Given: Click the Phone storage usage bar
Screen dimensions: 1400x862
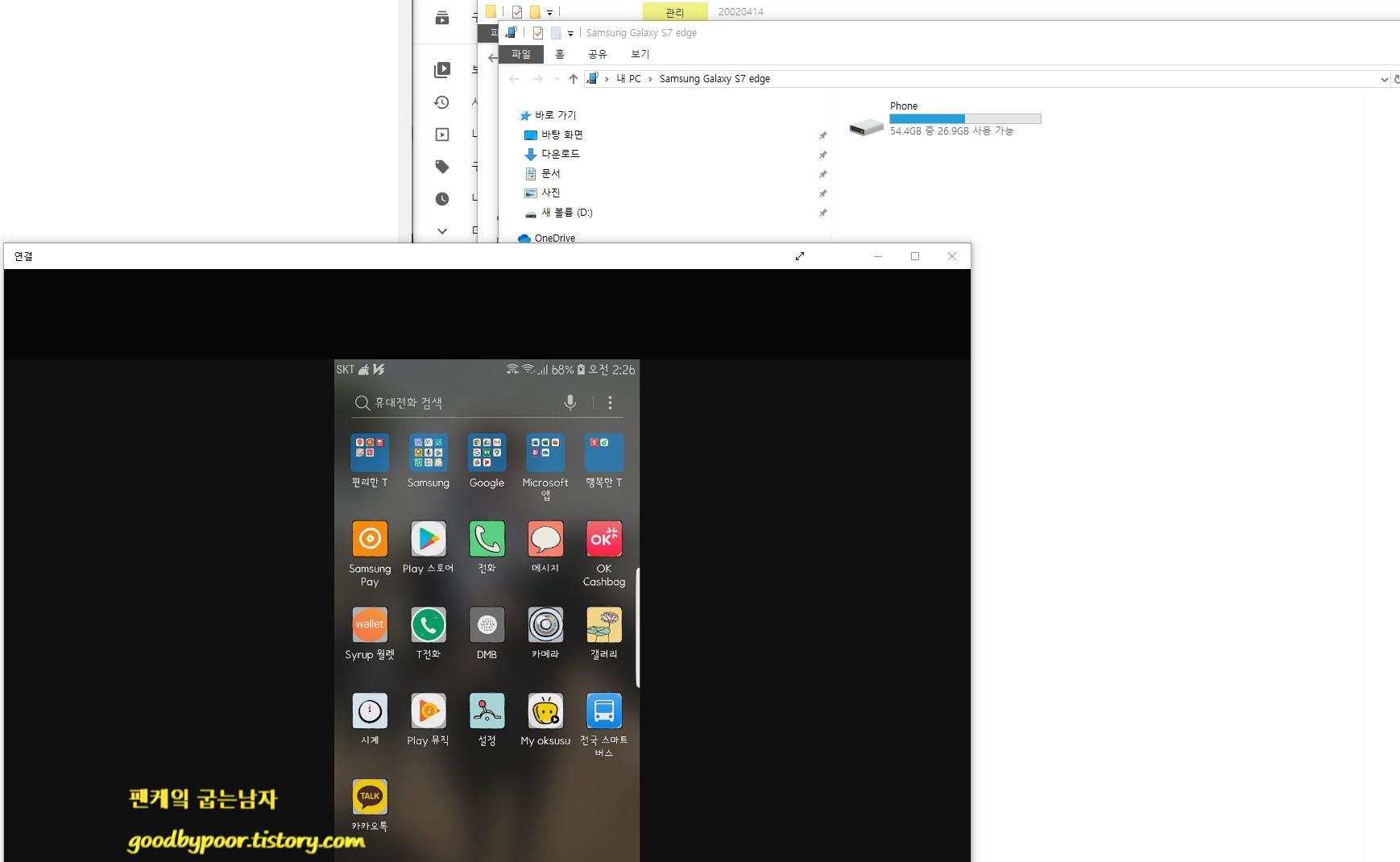Looking at the screenshot, I should point(965,118).
